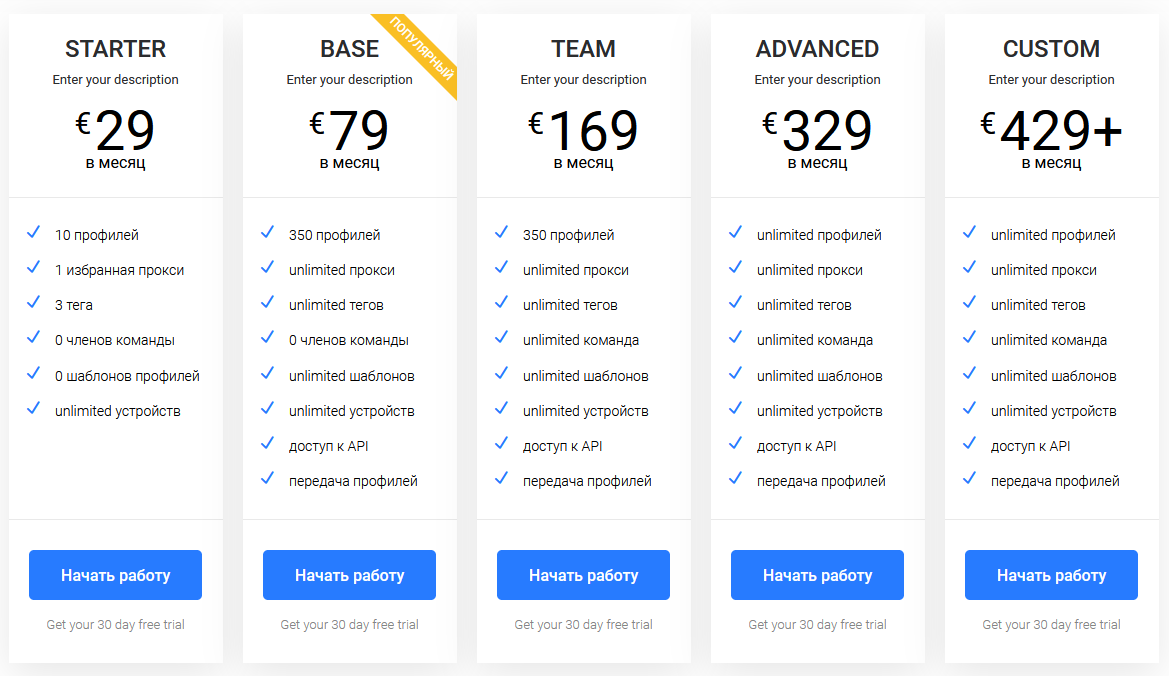Viewport: 1169px width, 676px height.
Task: Select the STARTER plan title
Action: pyautogui.click(x=116, y=49)
